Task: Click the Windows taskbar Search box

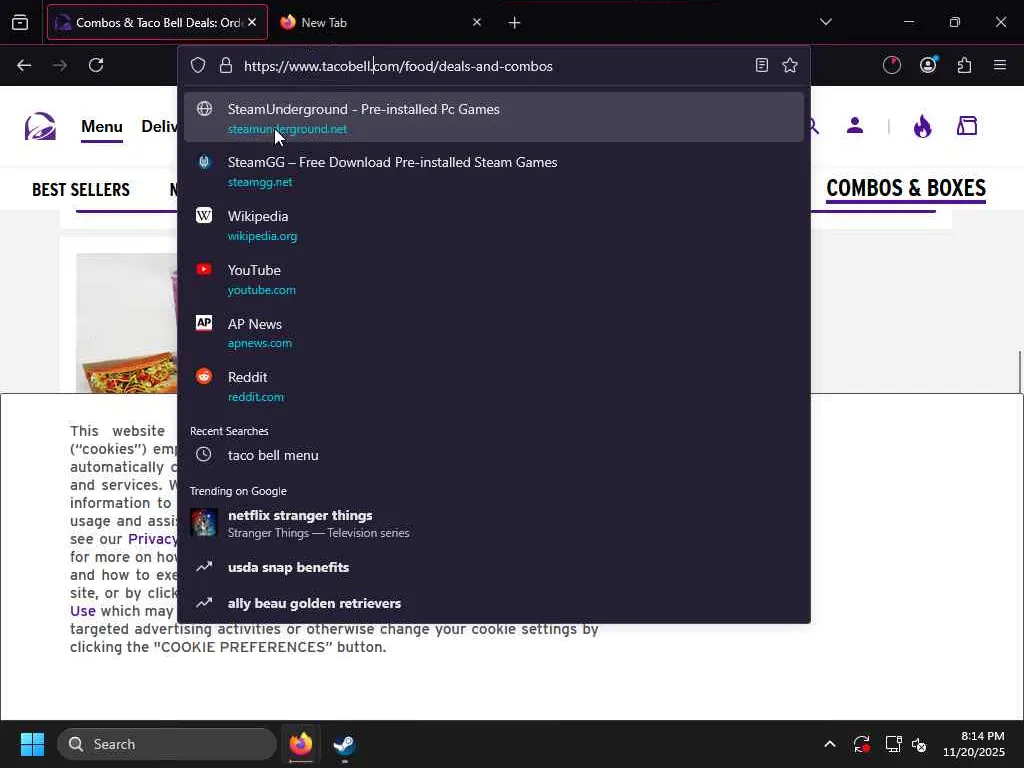Action: pos(167,744)
